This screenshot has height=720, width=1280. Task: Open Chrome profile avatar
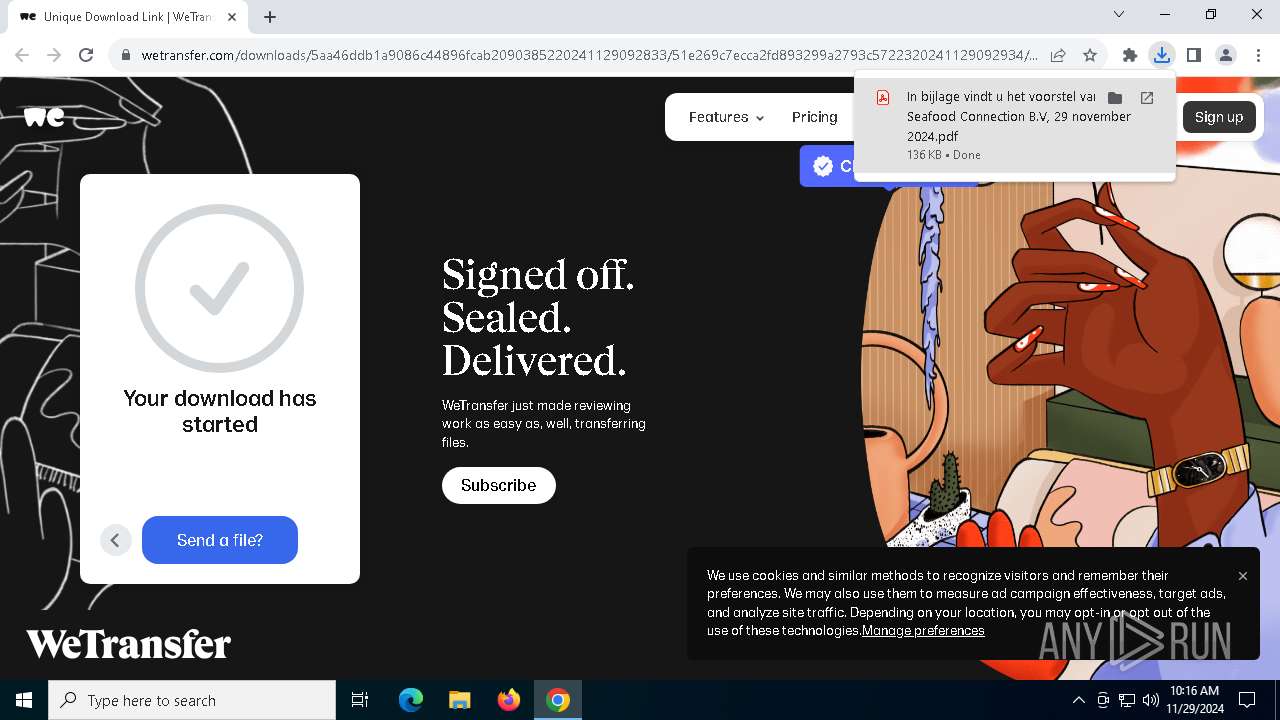pos(1226,55)
